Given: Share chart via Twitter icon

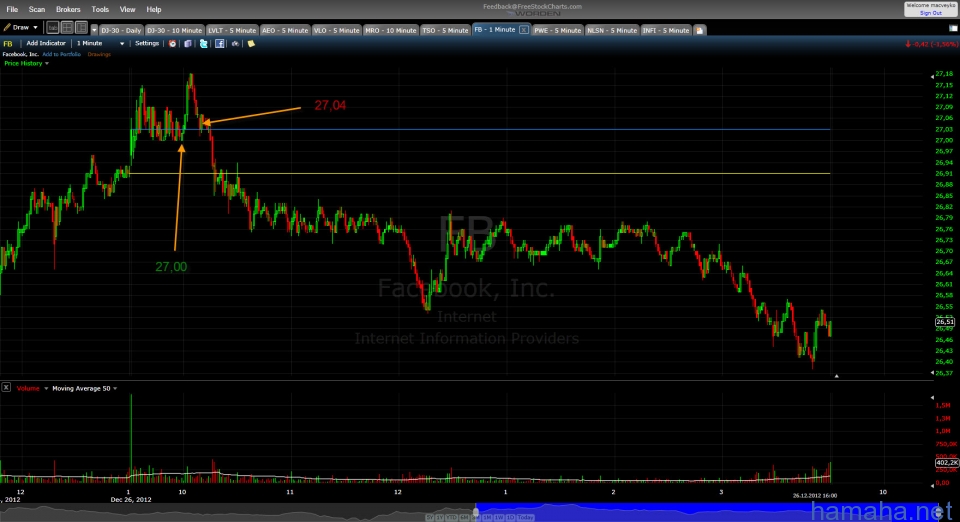Looking at the screenshot, I should point(203,43).
